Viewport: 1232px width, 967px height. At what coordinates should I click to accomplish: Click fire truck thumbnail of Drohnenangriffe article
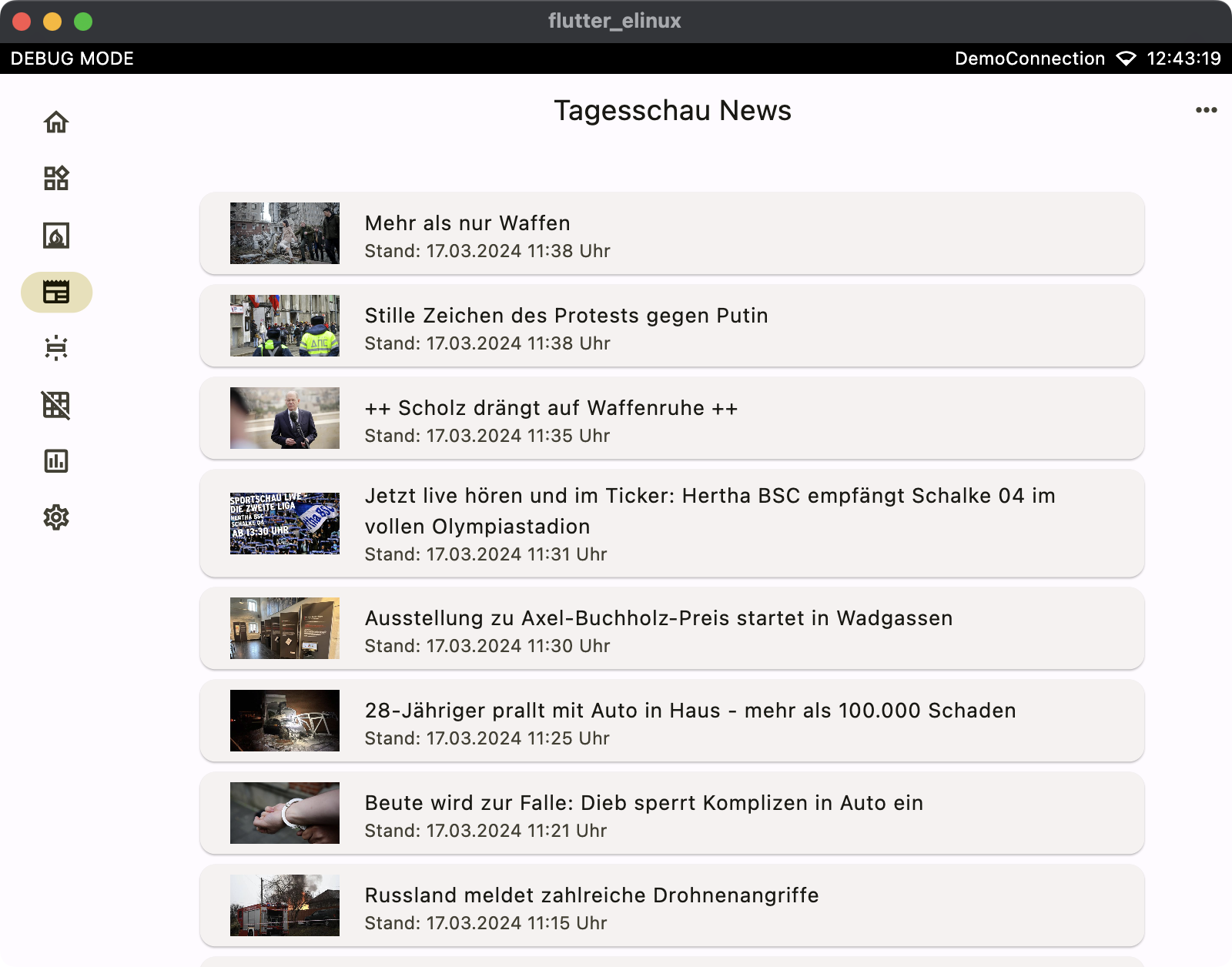tap(285, 905)
